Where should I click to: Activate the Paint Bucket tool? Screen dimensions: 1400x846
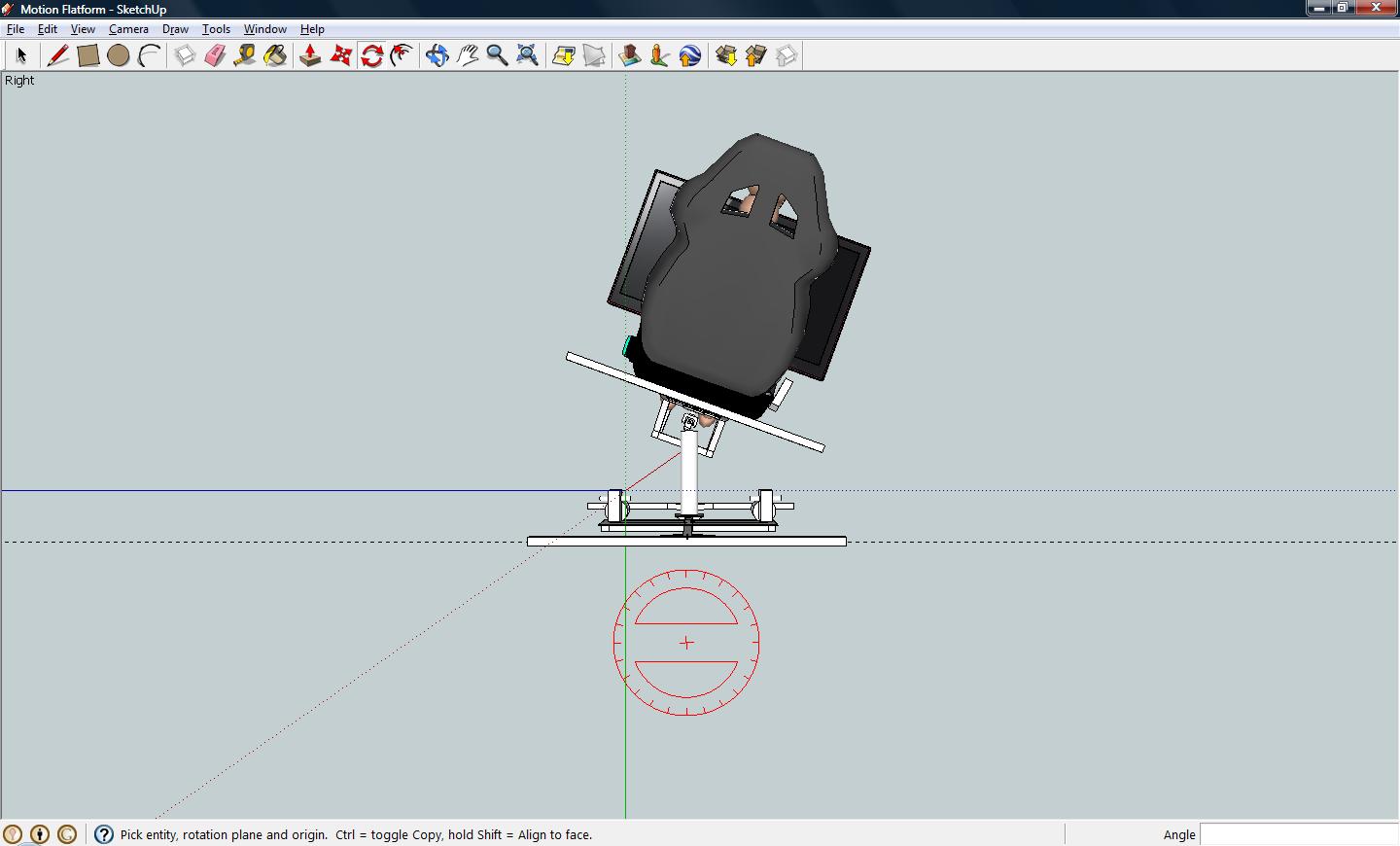coord(275,55)
